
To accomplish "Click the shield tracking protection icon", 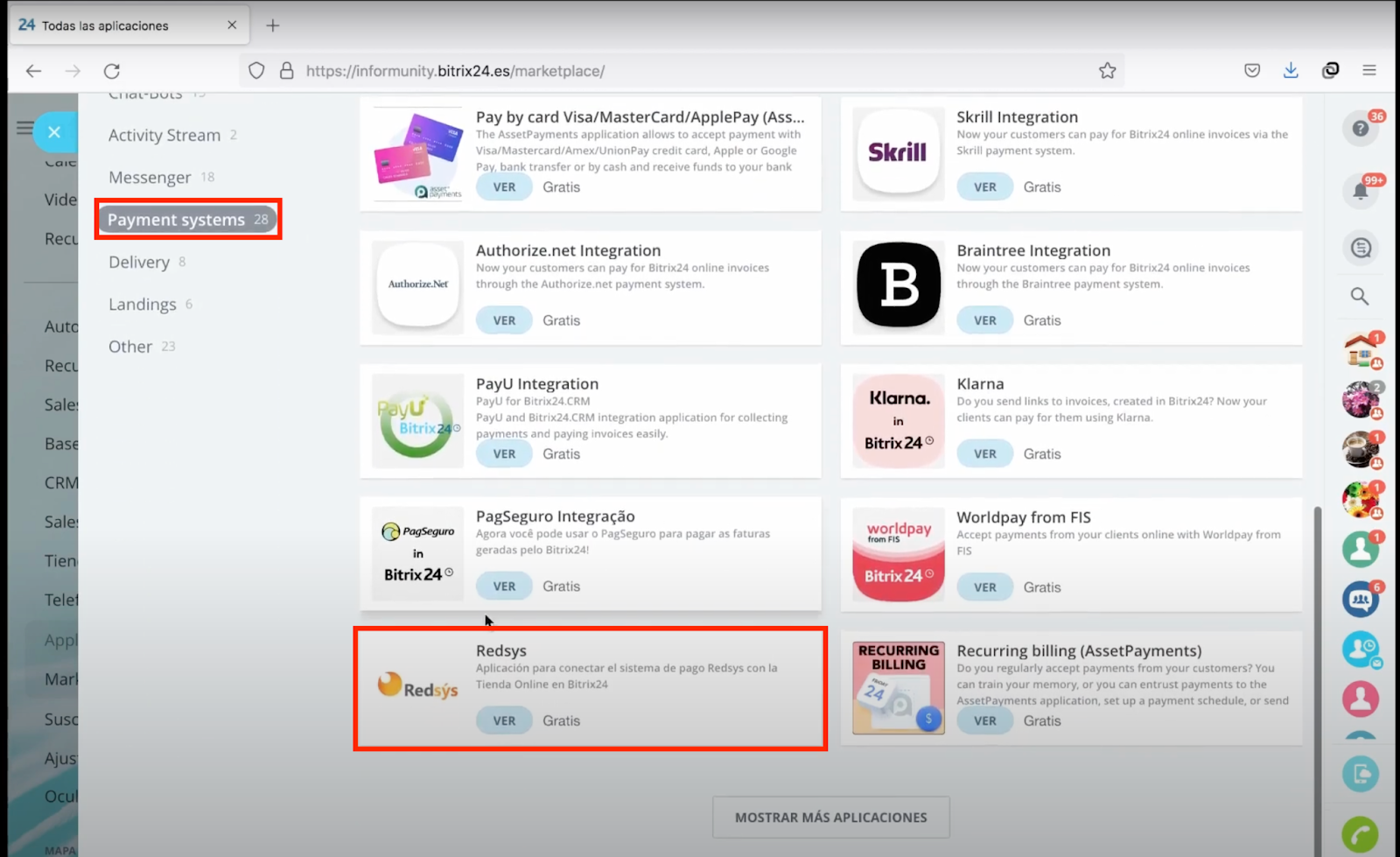I will pos(256,71).
